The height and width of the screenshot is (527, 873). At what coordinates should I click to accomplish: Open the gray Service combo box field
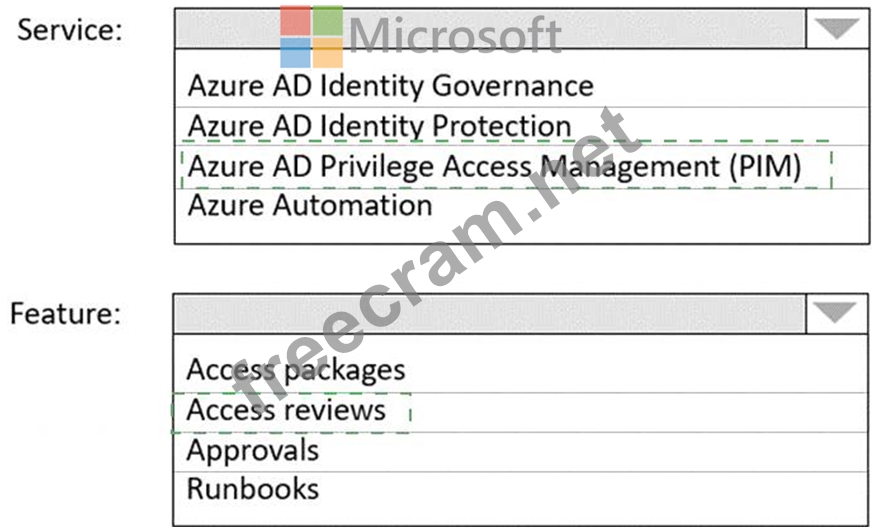tap(490, 28)
